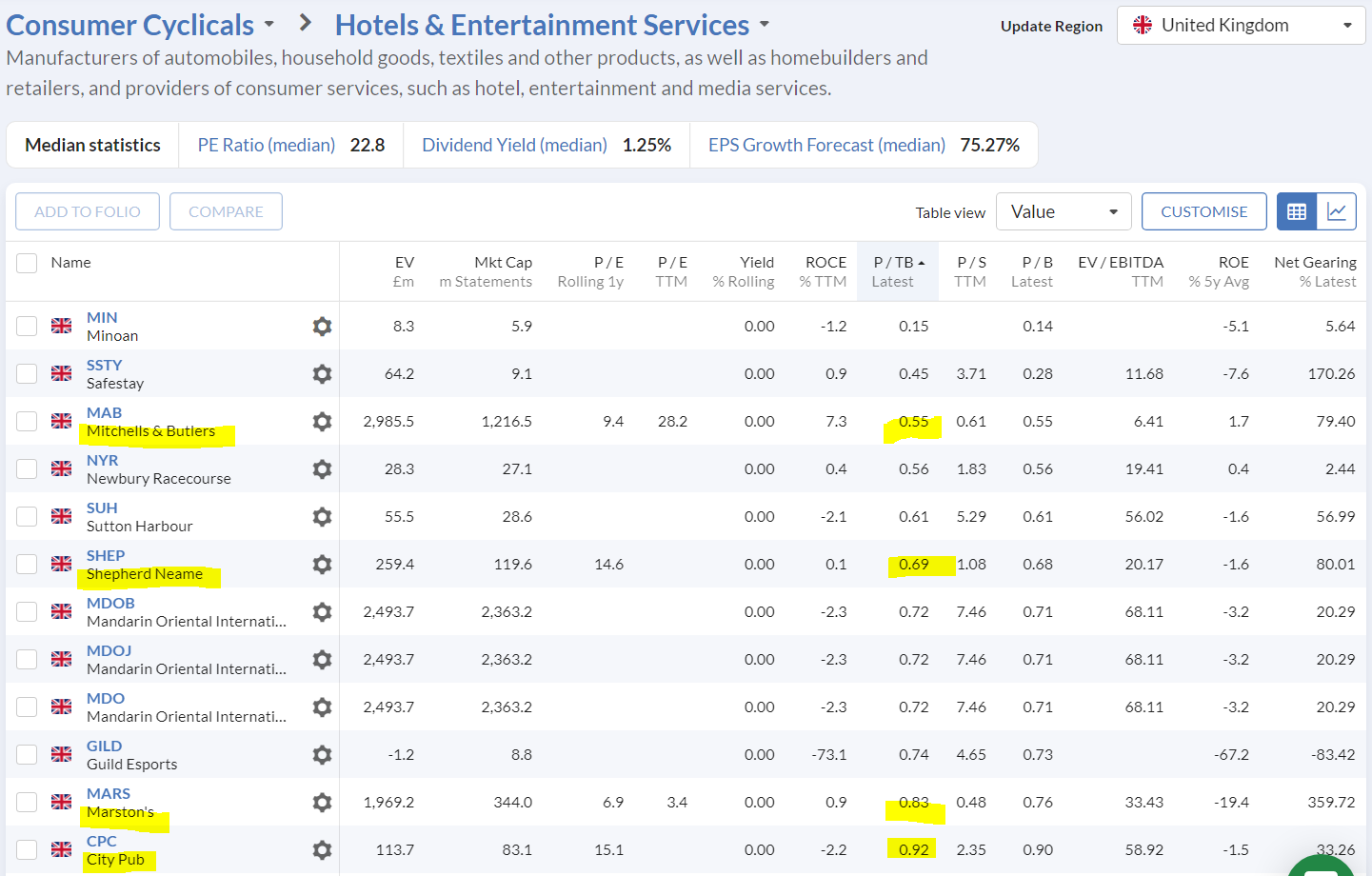Image resolution: width=1372 pixels, height=876 pixels.
Task: Open the United Kingdom region dropdown
Action: (1242, 26)
